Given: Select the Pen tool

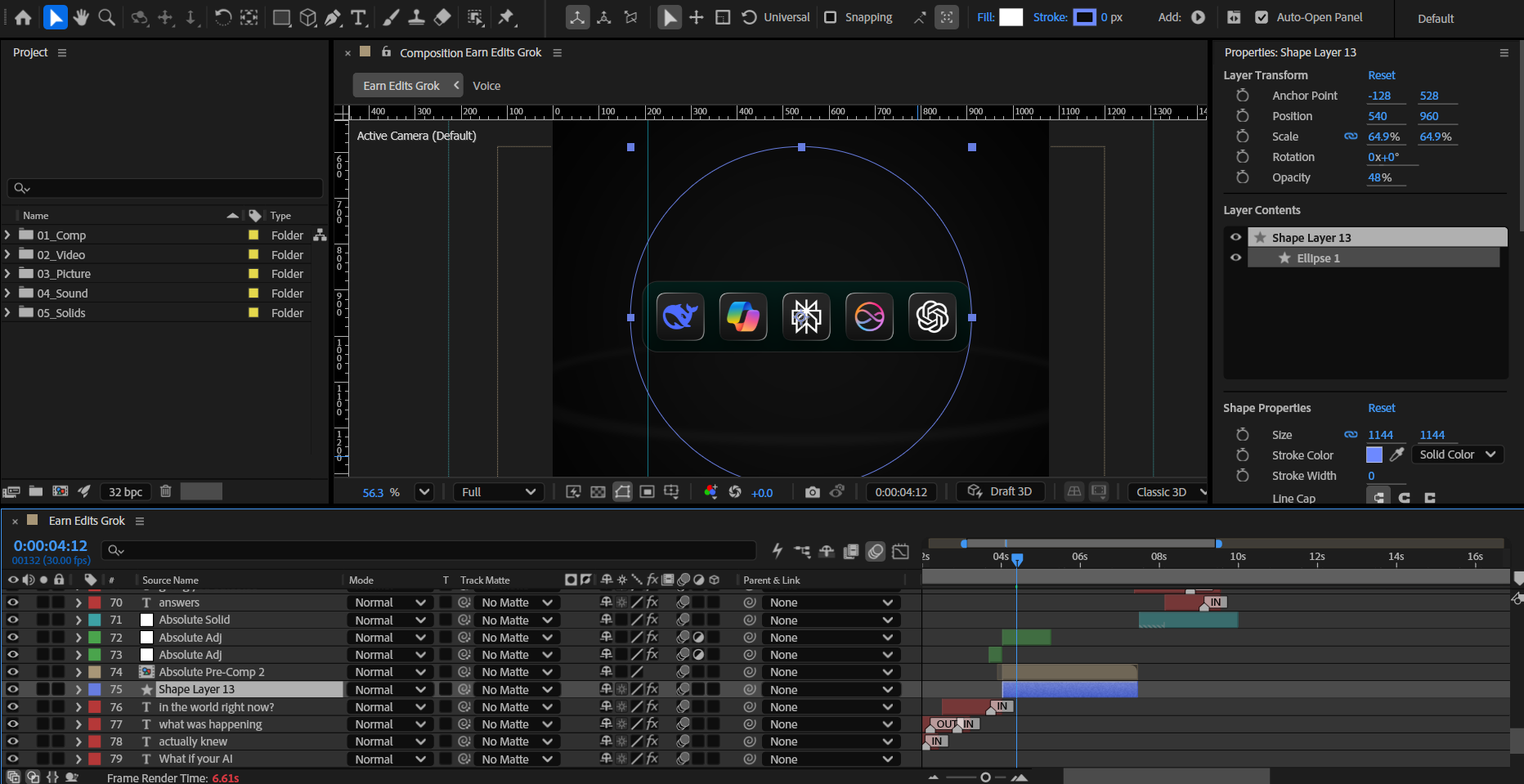Looking at the screenshot, I should 333,17.
